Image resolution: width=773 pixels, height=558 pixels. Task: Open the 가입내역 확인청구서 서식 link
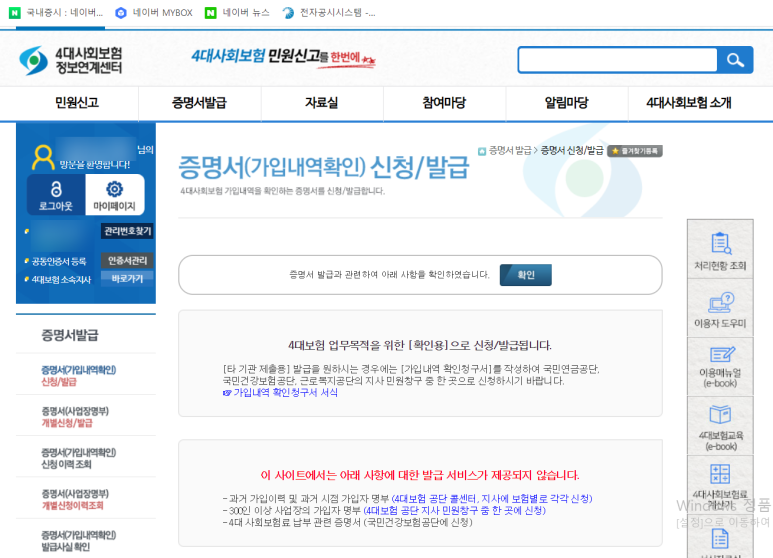click(281, 393)
